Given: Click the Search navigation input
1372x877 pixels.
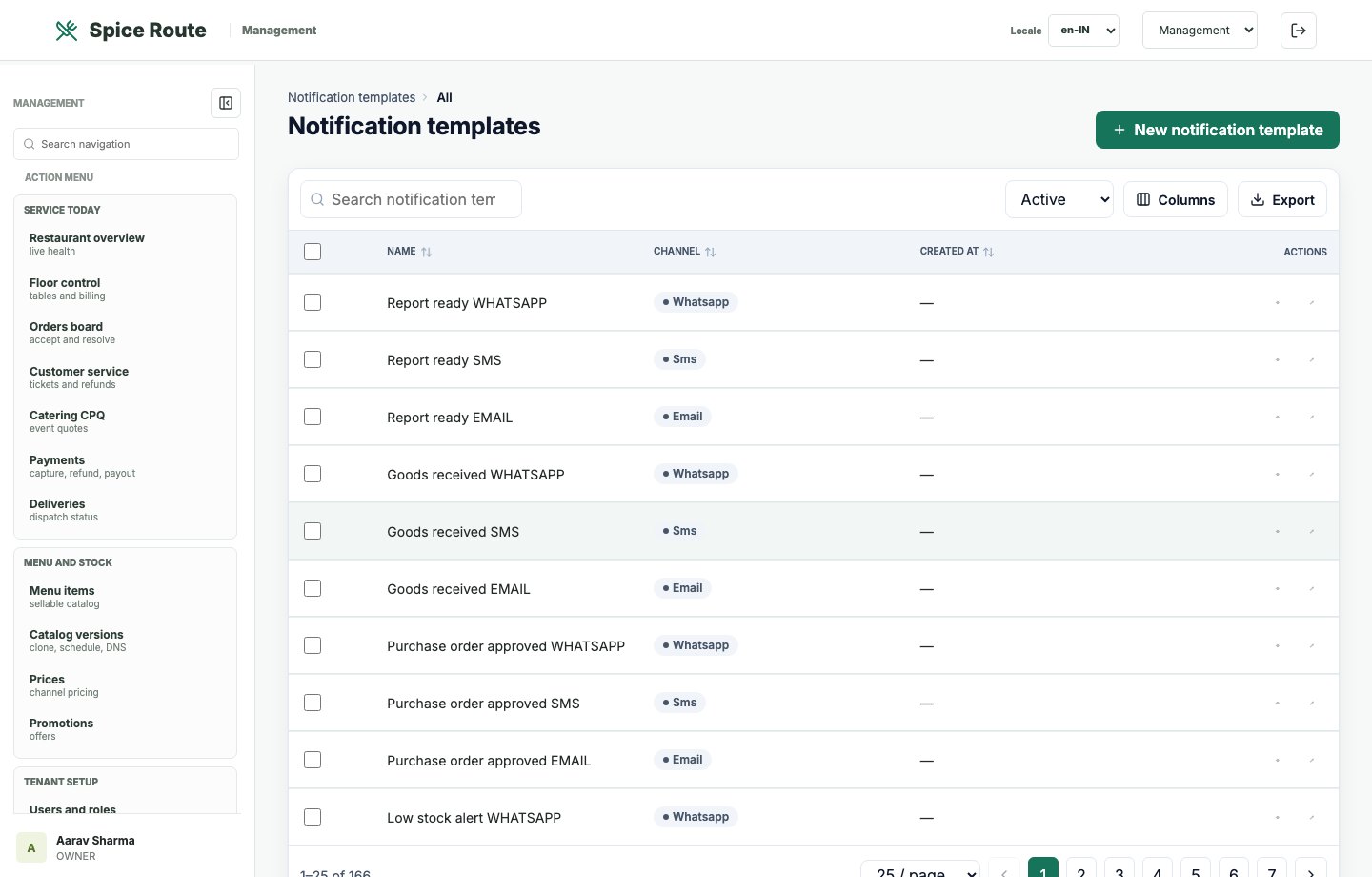Looking at the screenshot, I should pyautogui.click(x=126, y=144).
